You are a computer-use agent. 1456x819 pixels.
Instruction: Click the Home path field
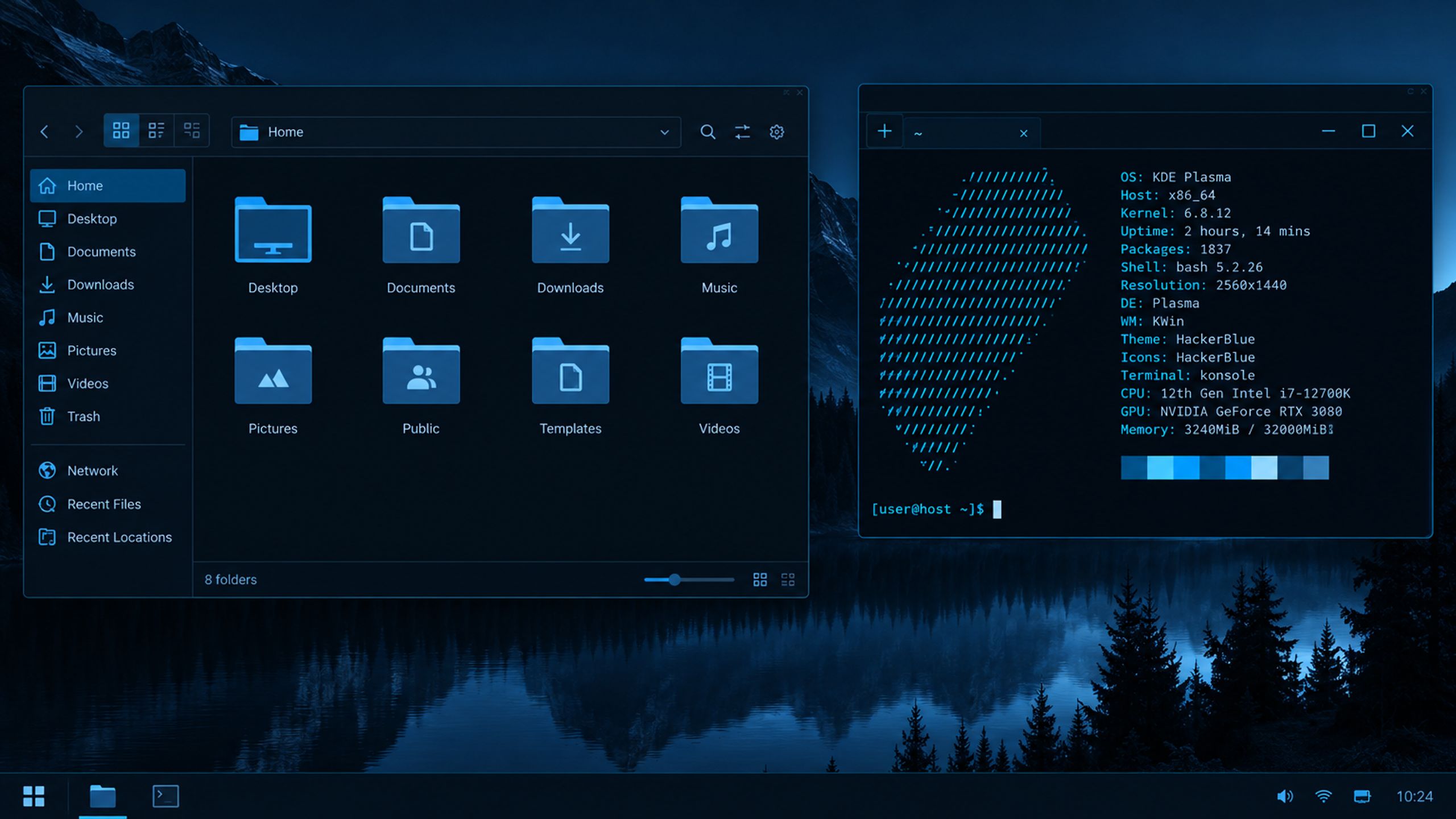pos(456,133)
